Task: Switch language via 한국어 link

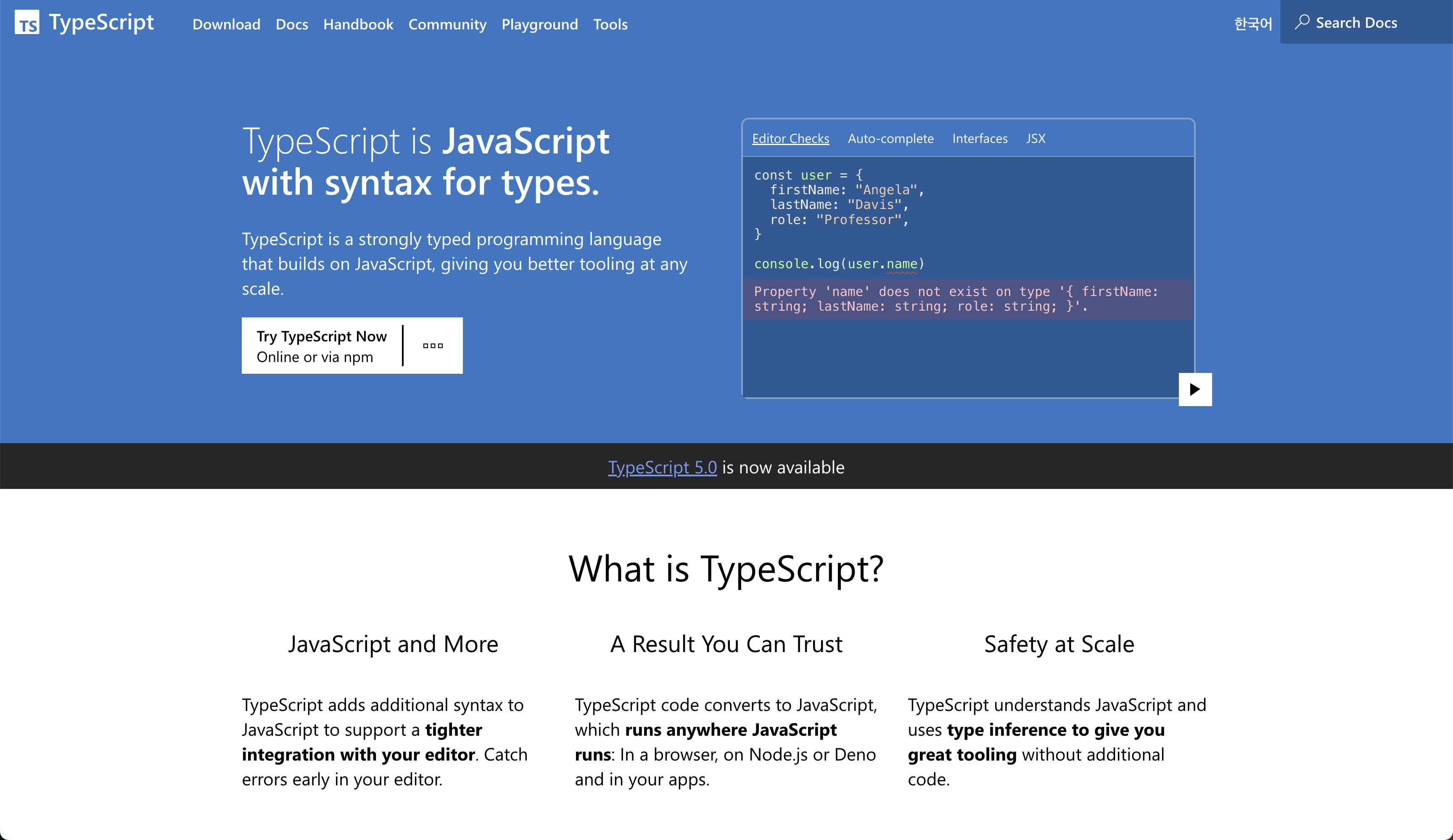Action: tap(1253, 24)
